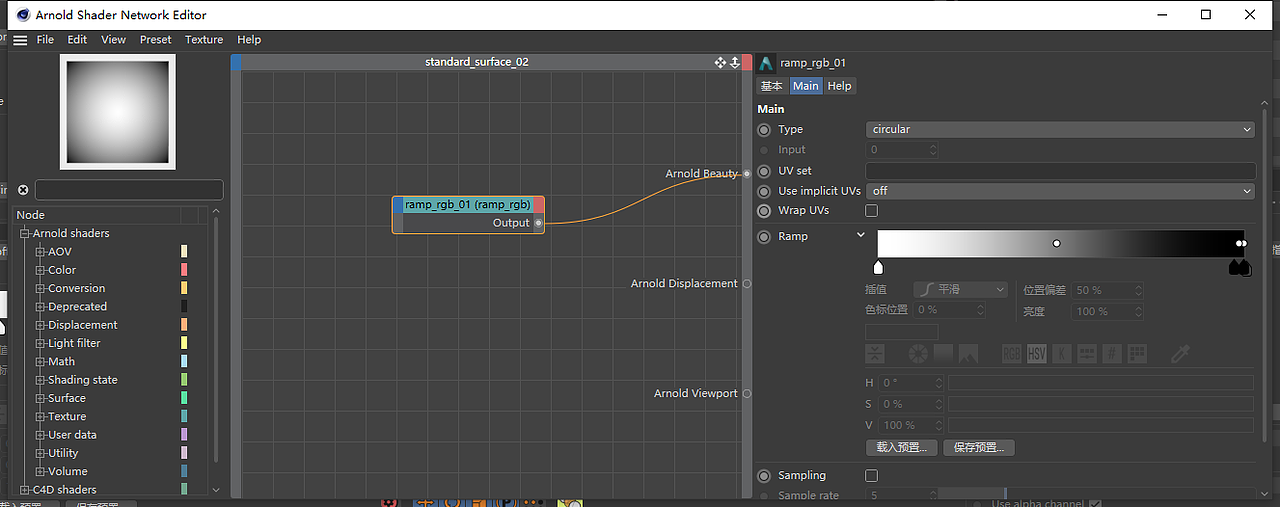Click the color wheel icon
The image size is (1280, 507).
918,354
